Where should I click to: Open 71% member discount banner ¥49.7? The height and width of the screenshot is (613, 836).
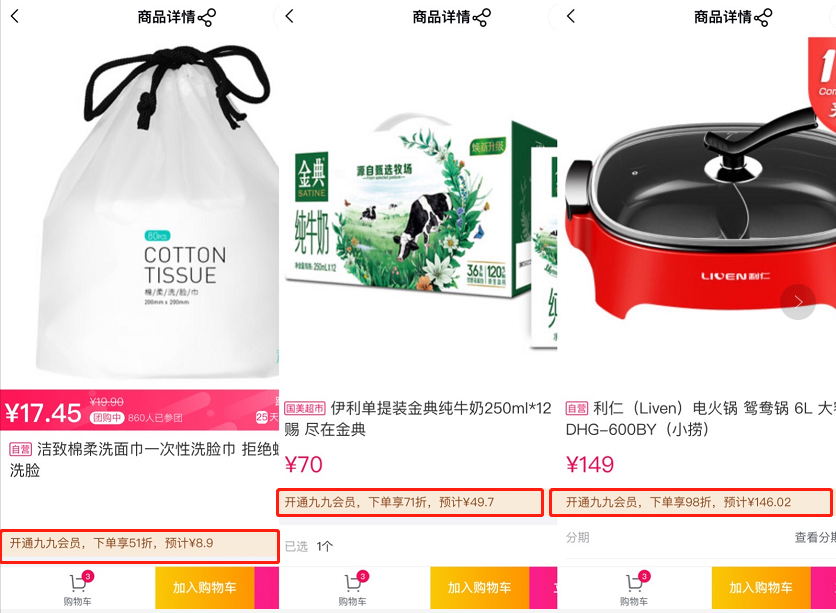point(410,502)
